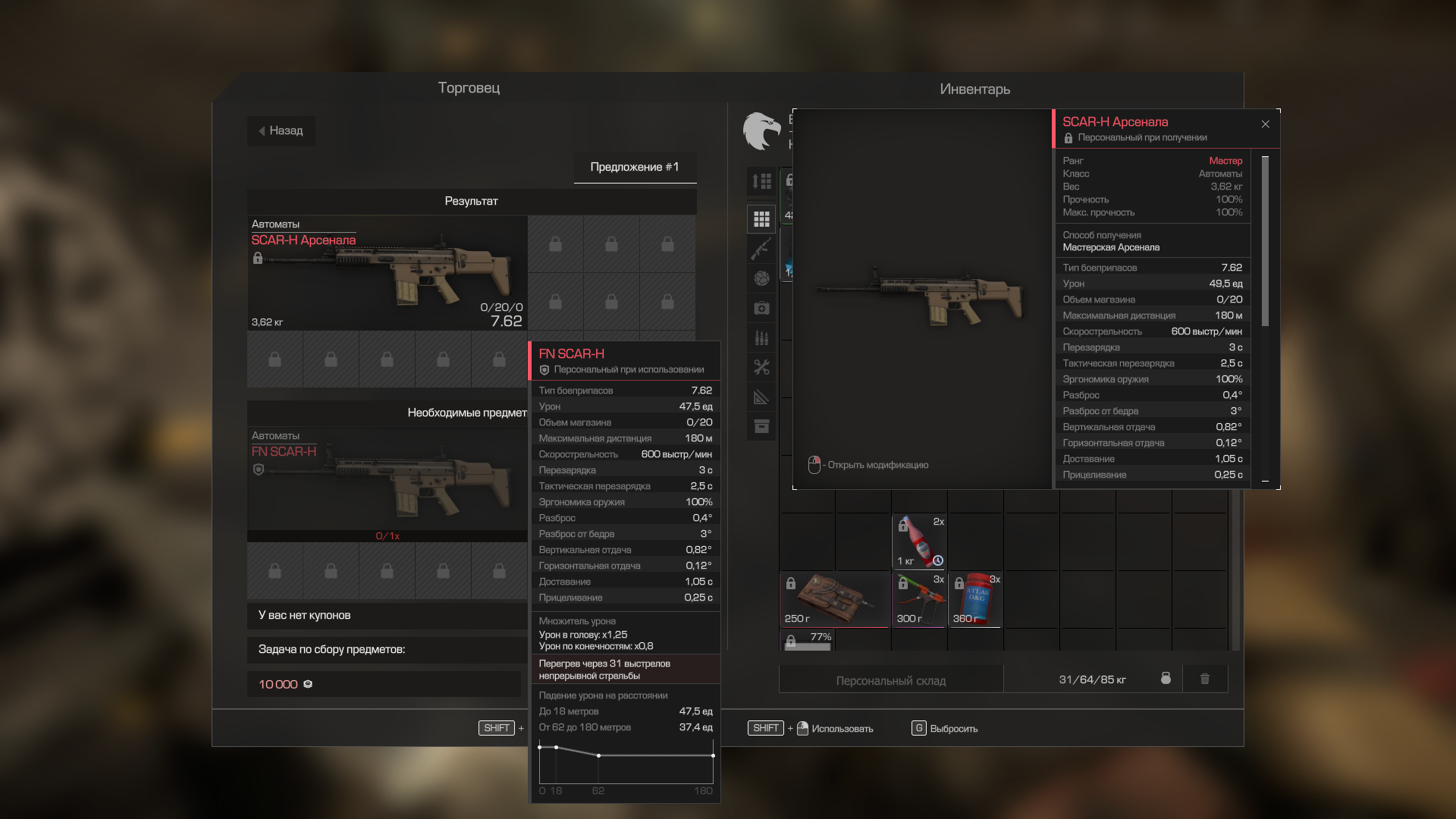Filter inventory by weapons rifle icon
The height and width of the screenshot is (819, 1456).
pos(761,249)
